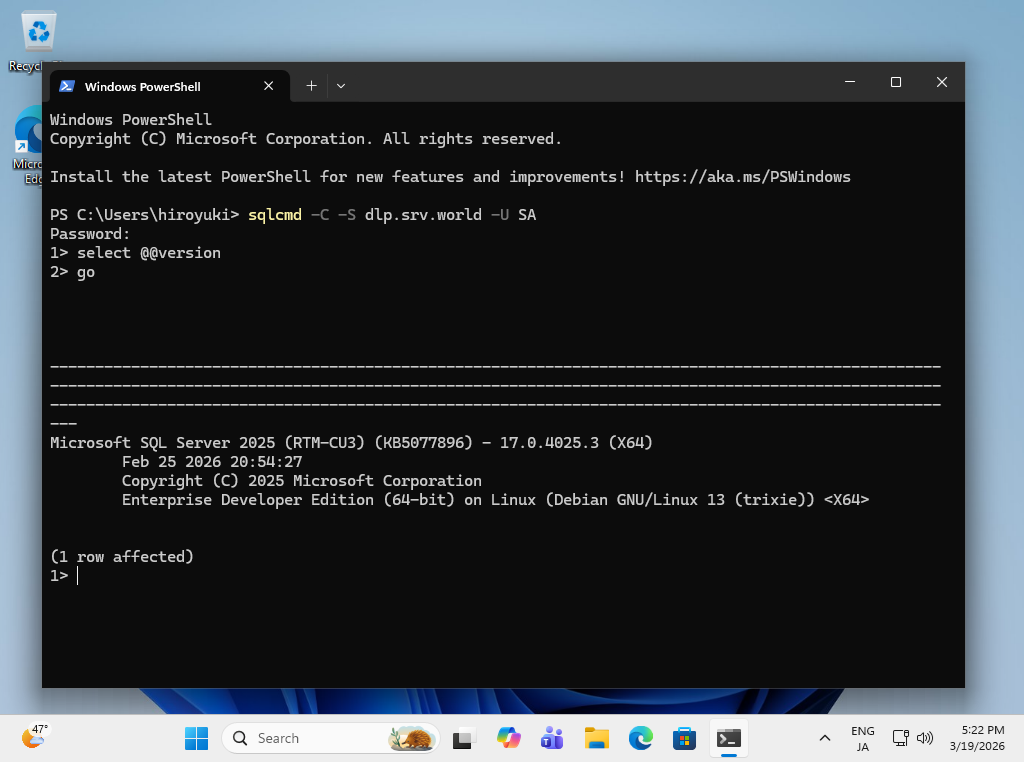1024x762 pixels.
Task: Maximize the PowerShell window
Action: (896, 82)
